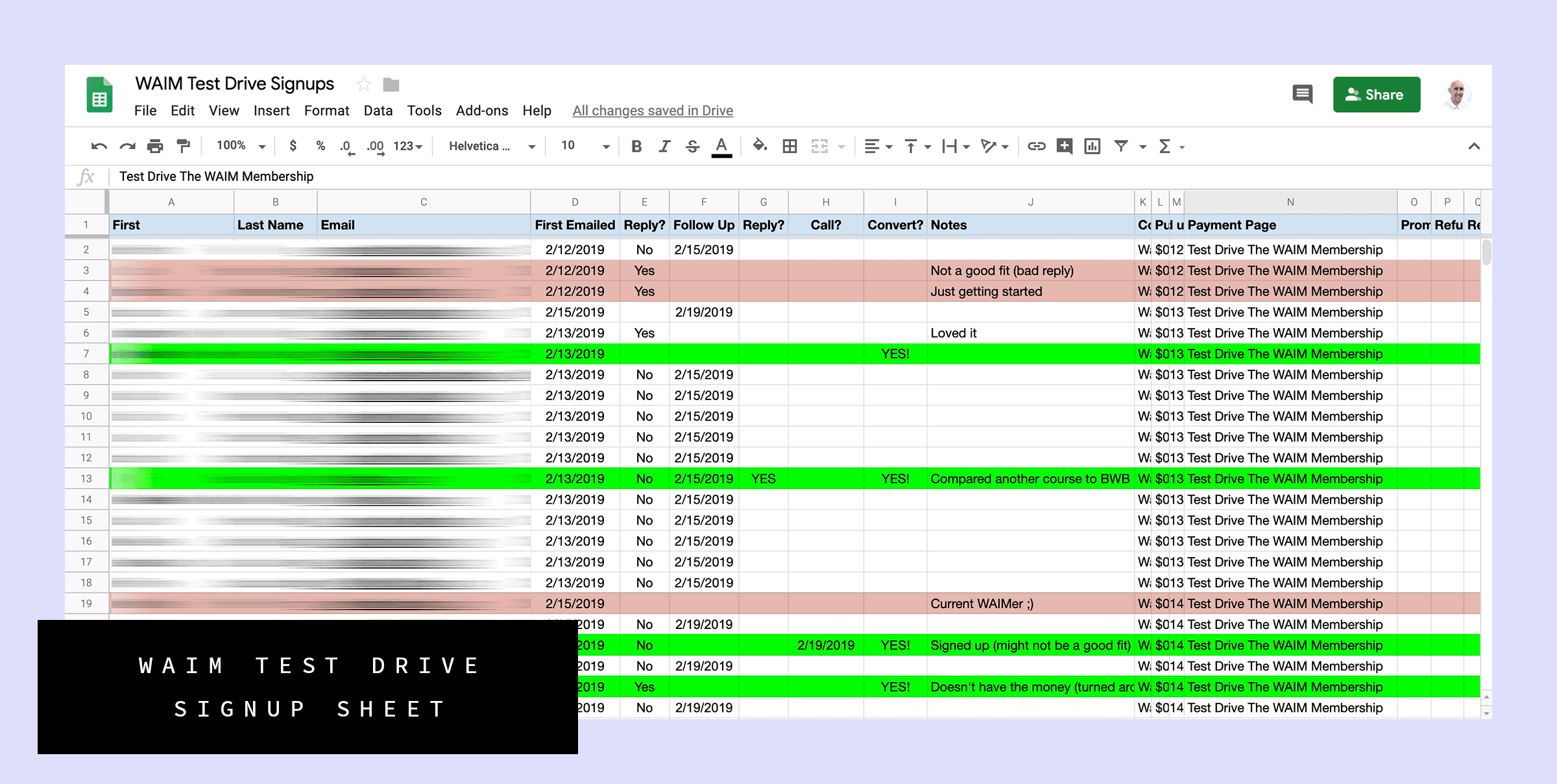Viewport: 1557px width, 784px height.
Task: Toggle bold formatting
Action: [636, 146]
